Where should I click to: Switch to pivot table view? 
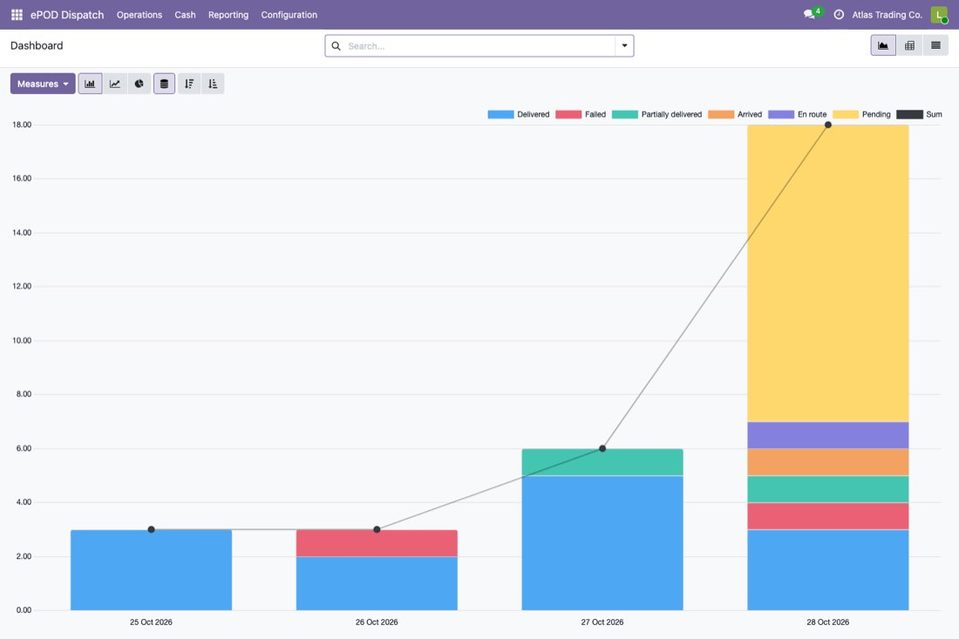pos(909,45)
